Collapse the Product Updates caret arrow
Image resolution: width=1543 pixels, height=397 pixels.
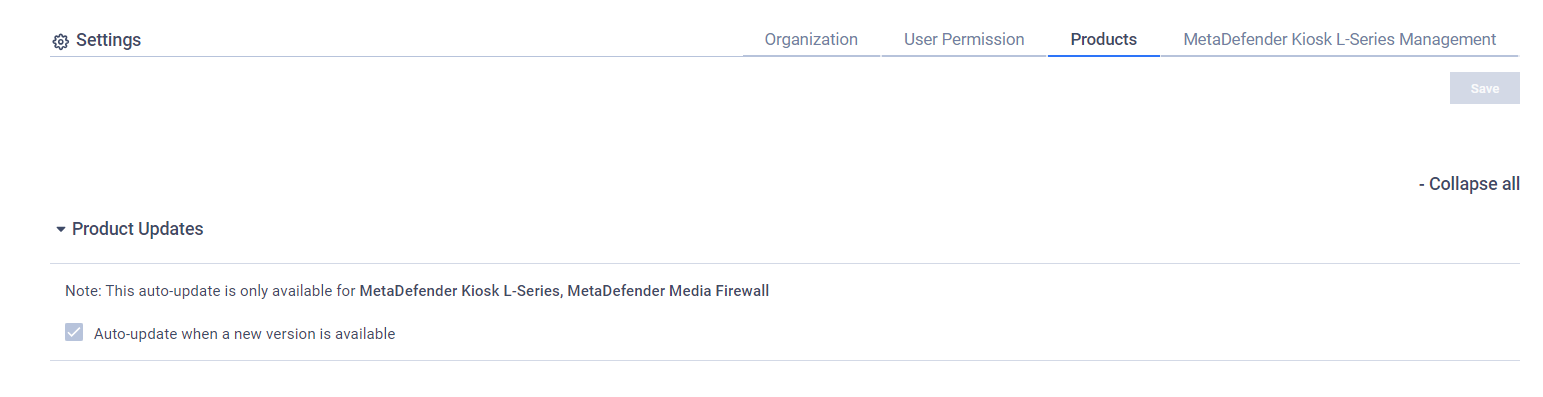[x=61, y=229]
